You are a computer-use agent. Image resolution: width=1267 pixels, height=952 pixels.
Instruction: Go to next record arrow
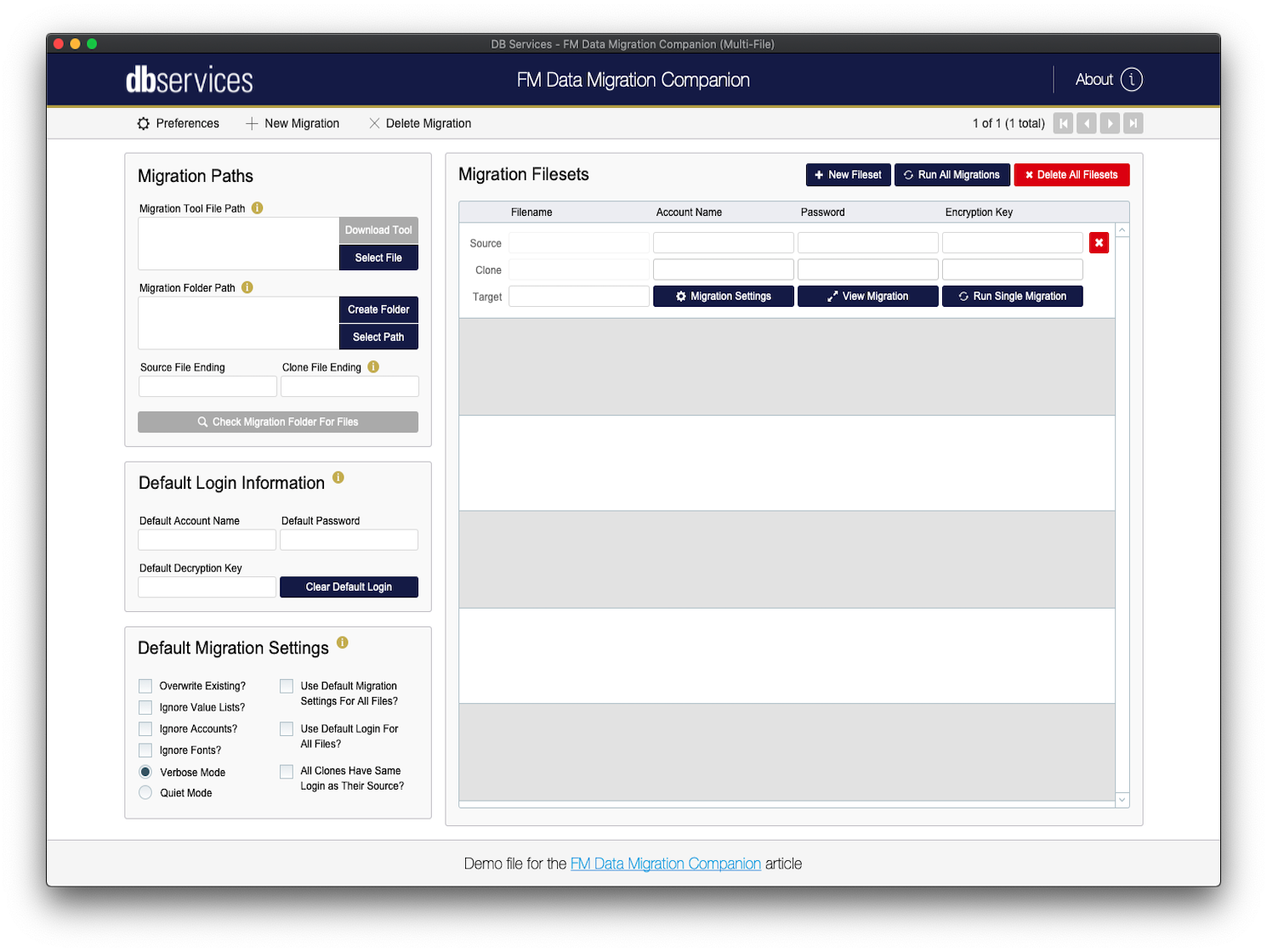coord(1109,123)
